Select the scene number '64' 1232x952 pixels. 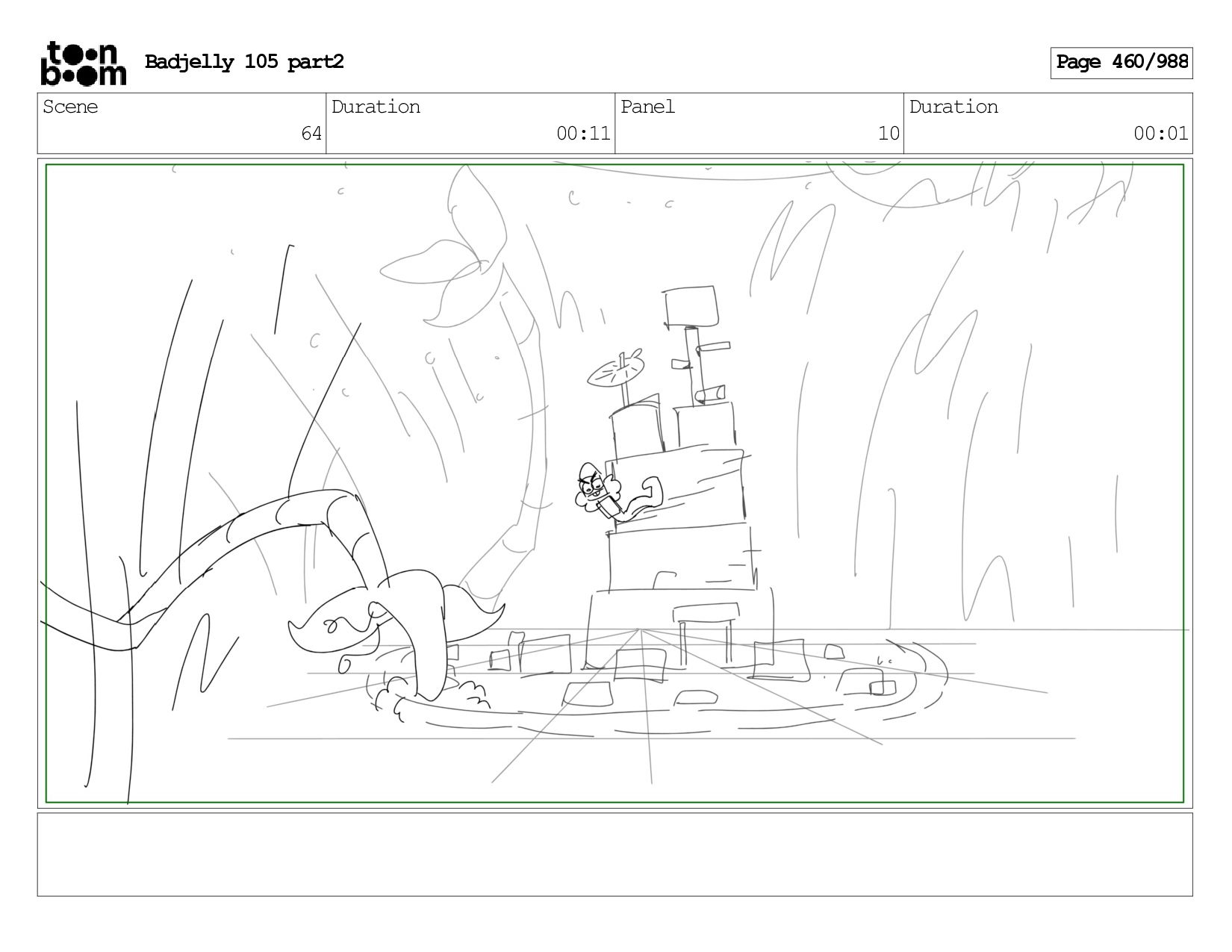pos(311,134)
